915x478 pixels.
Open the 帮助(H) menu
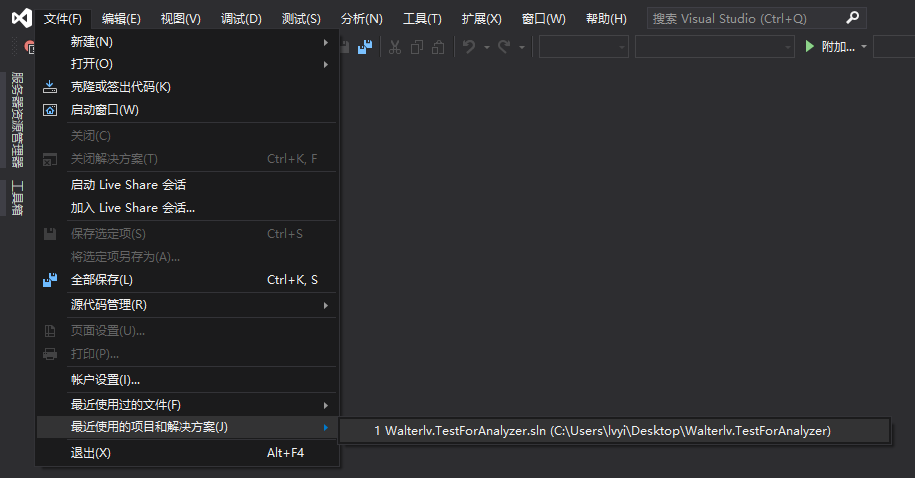[606, 19]
